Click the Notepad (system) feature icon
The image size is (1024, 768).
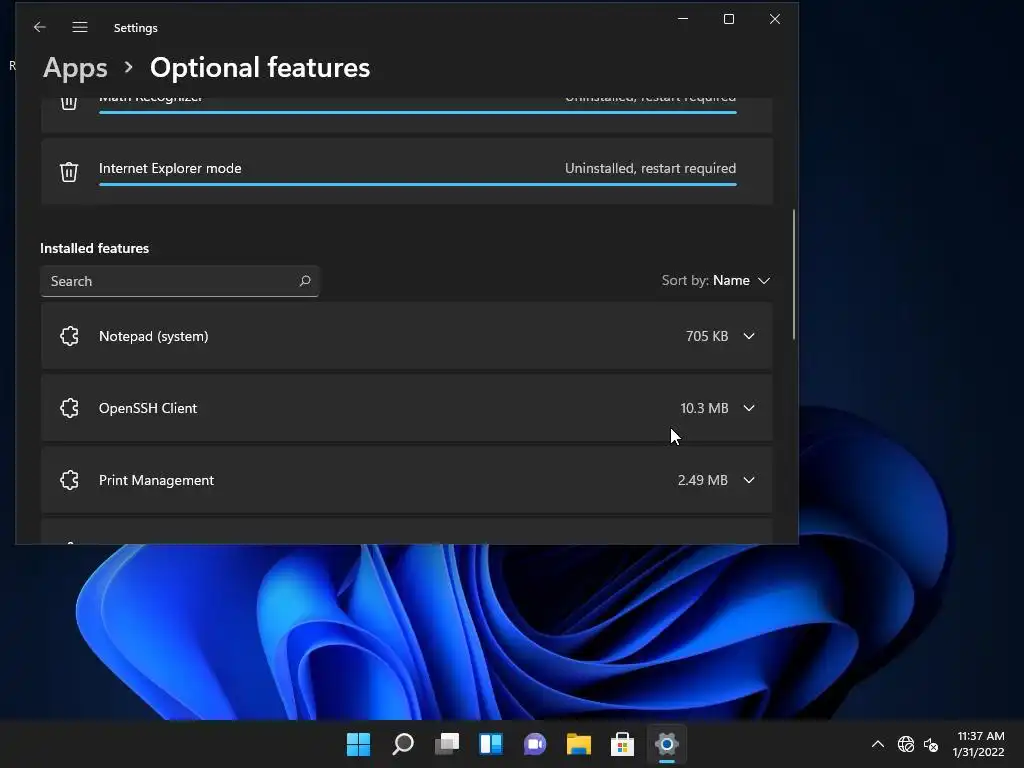69,336
